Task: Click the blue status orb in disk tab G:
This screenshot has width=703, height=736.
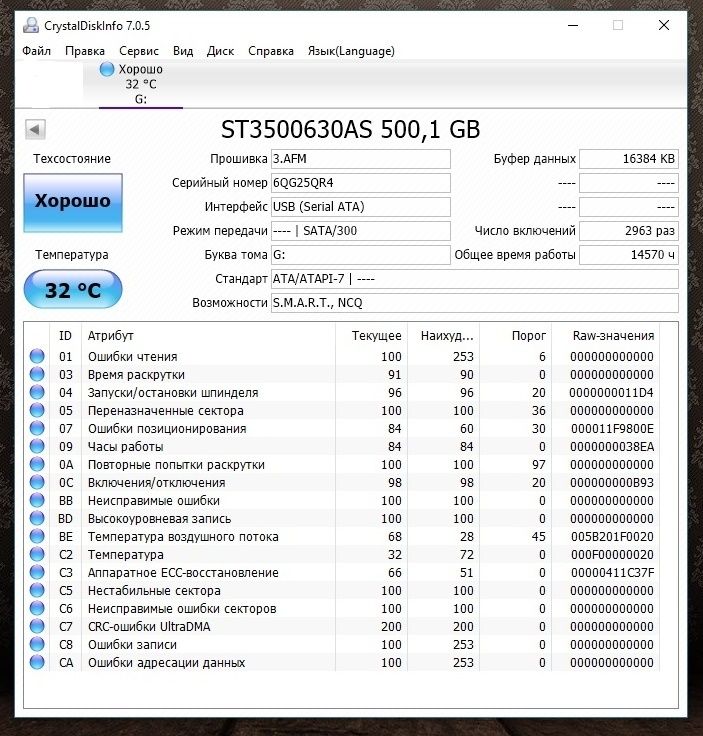Action: [107, 69]
